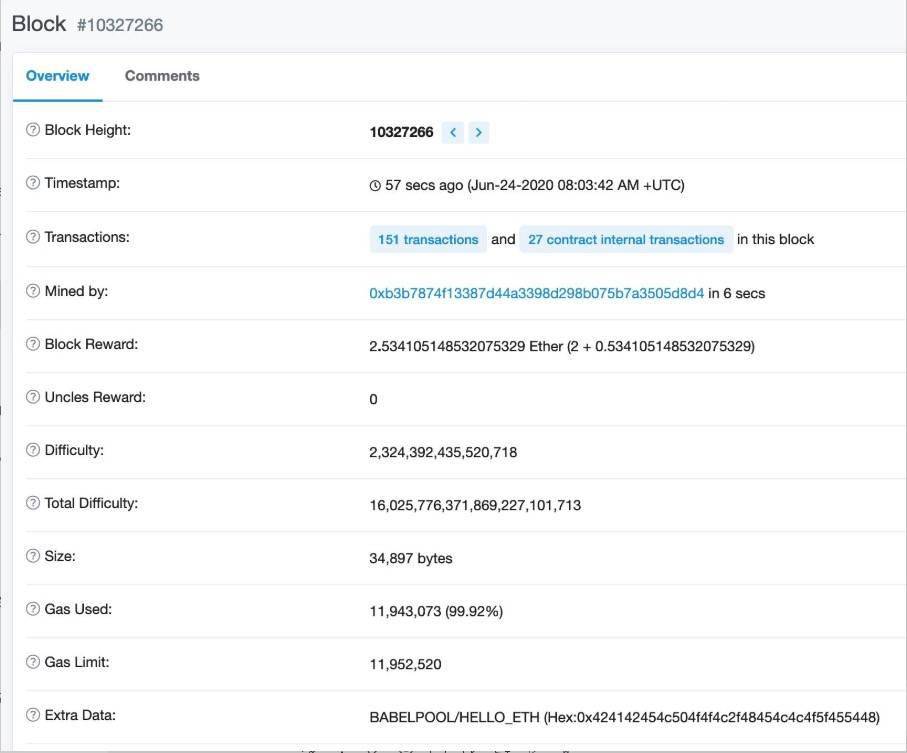907x753 pixels.
Task: Select the Overview tab
Action: pos(57,76)
